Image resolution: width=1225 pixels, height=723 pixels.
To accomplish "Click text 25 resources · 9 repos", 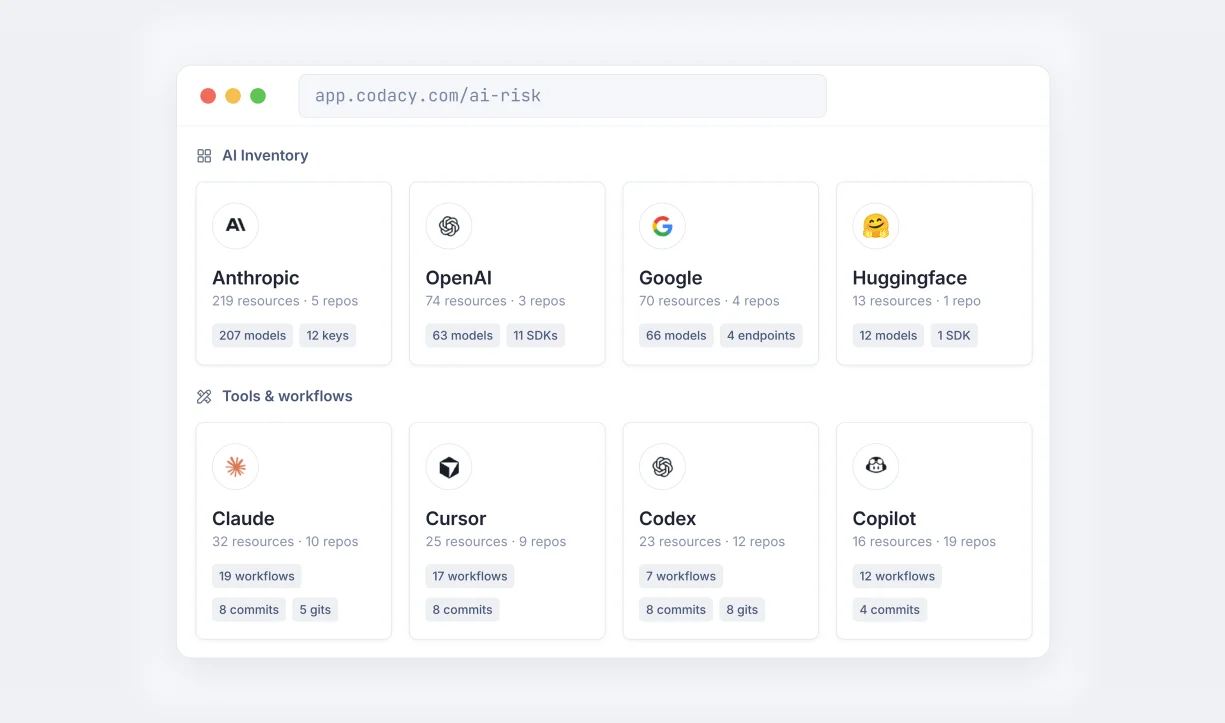I will tap(496, 542).
